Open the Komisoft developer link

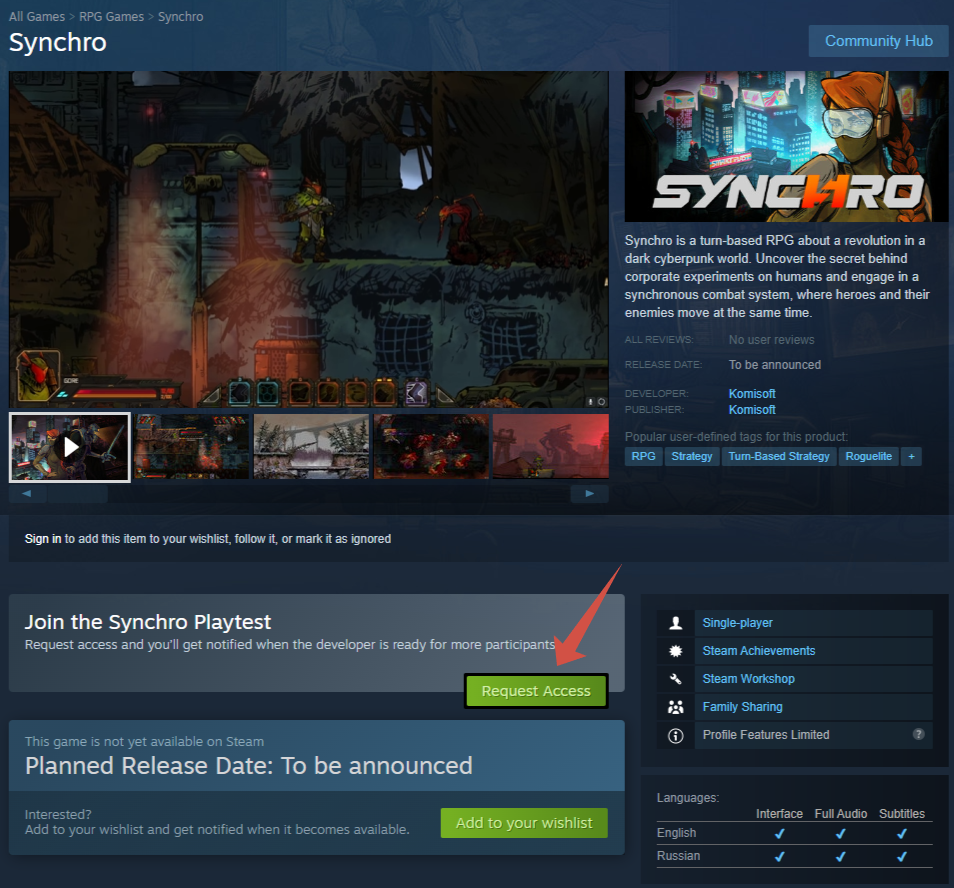pos(752,394)
